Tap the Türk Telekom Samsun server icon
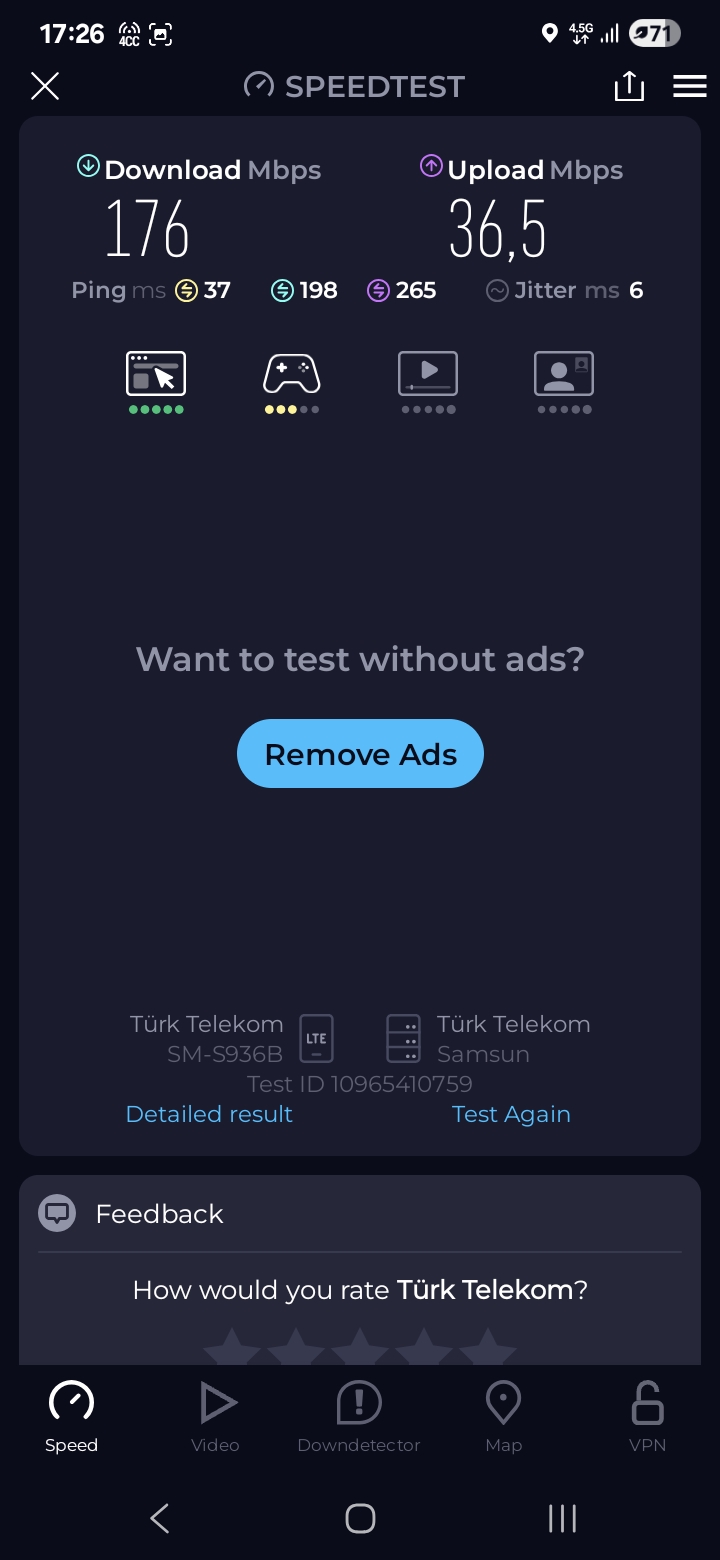 (x=403, y=1038)
